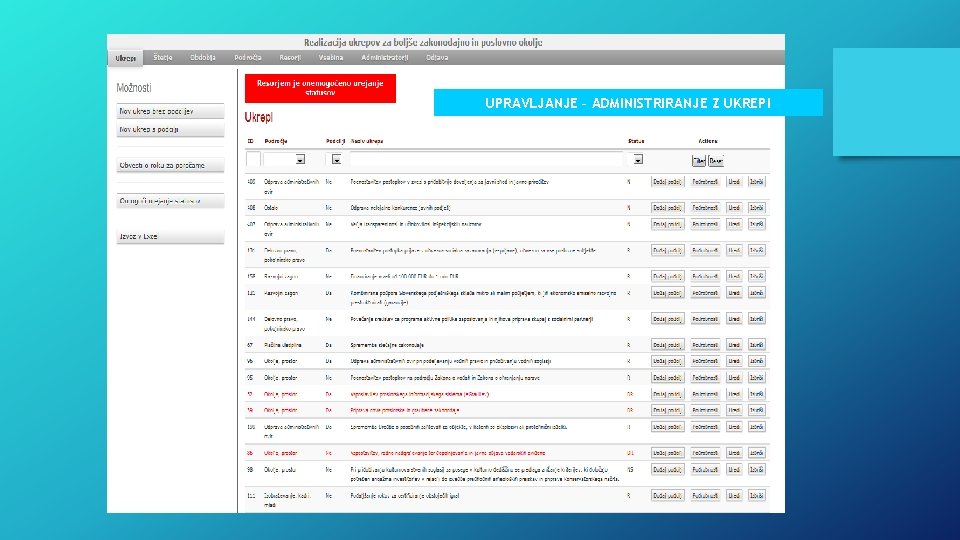Focus the ID filter input field

click(x=253, y=159)
